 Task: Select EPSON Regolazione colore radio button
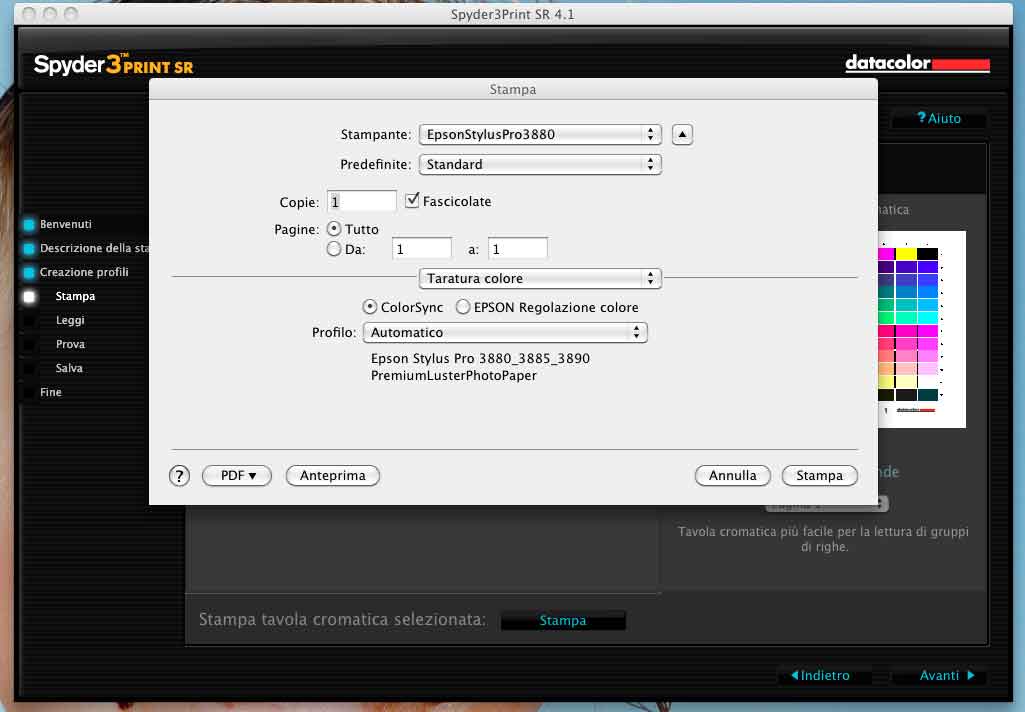coord(463,307)
